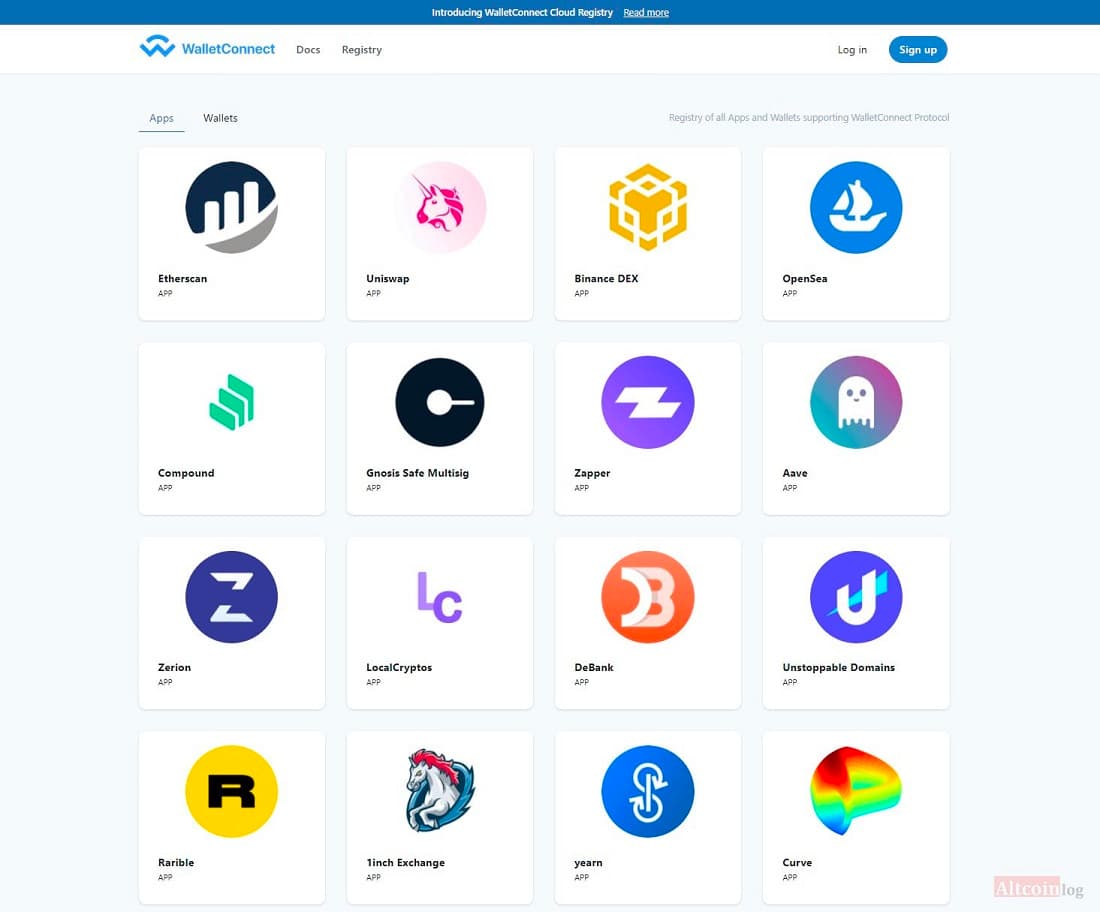Click the 1inch Exchange name label

point(405,862)
